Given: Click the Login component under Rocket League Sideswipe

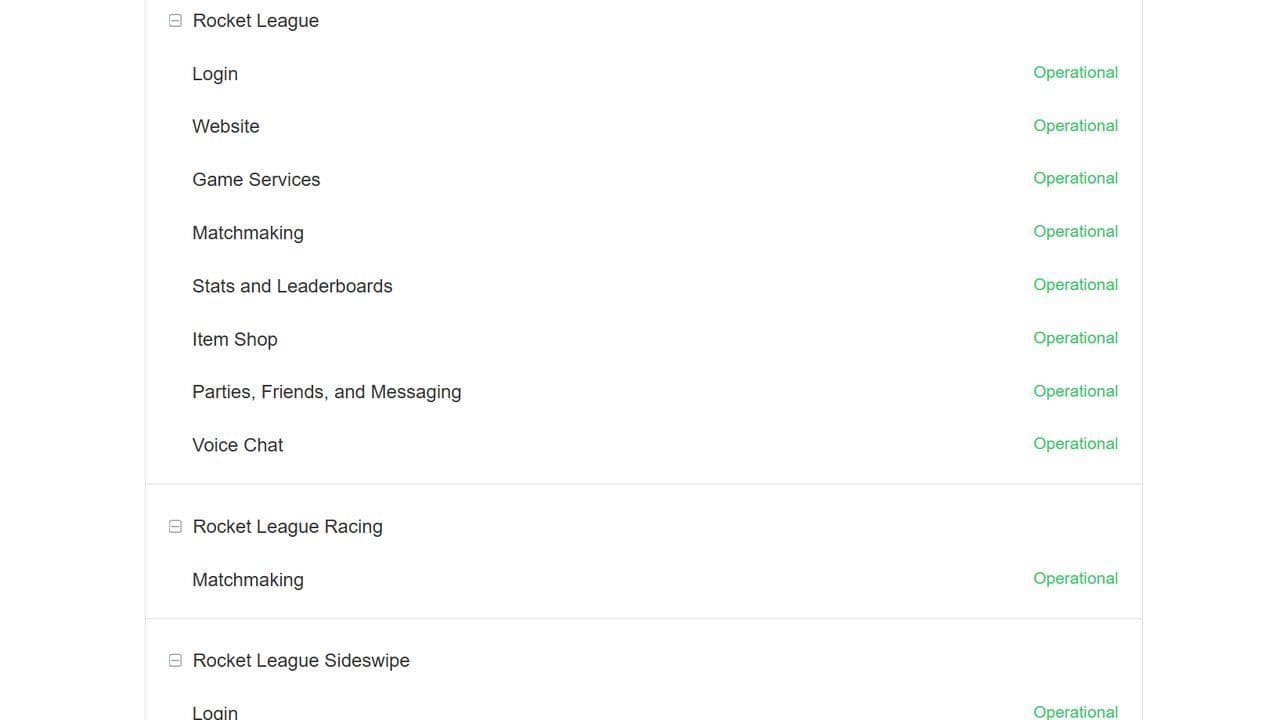Looking at the screenshot, I should (214, 712).
